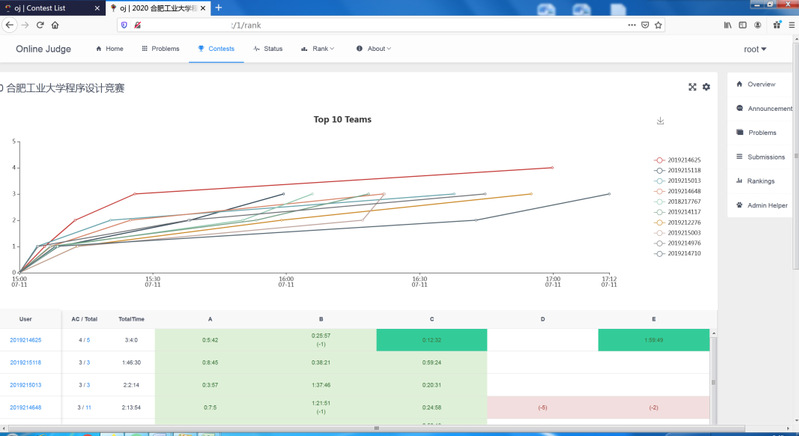This screenshot has height=436, width=799.
Task: Click the browser address bar
Action: click(x=400, y=25)
